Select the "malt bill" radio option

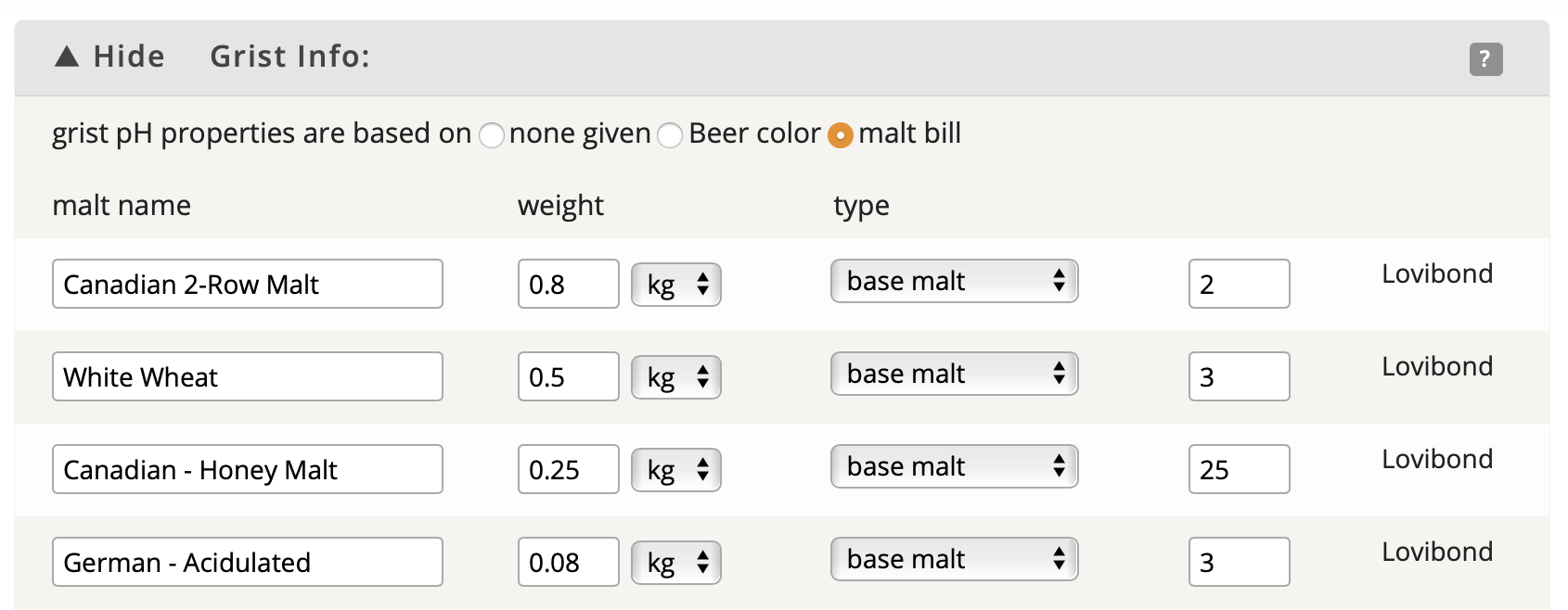coord(840,135)
